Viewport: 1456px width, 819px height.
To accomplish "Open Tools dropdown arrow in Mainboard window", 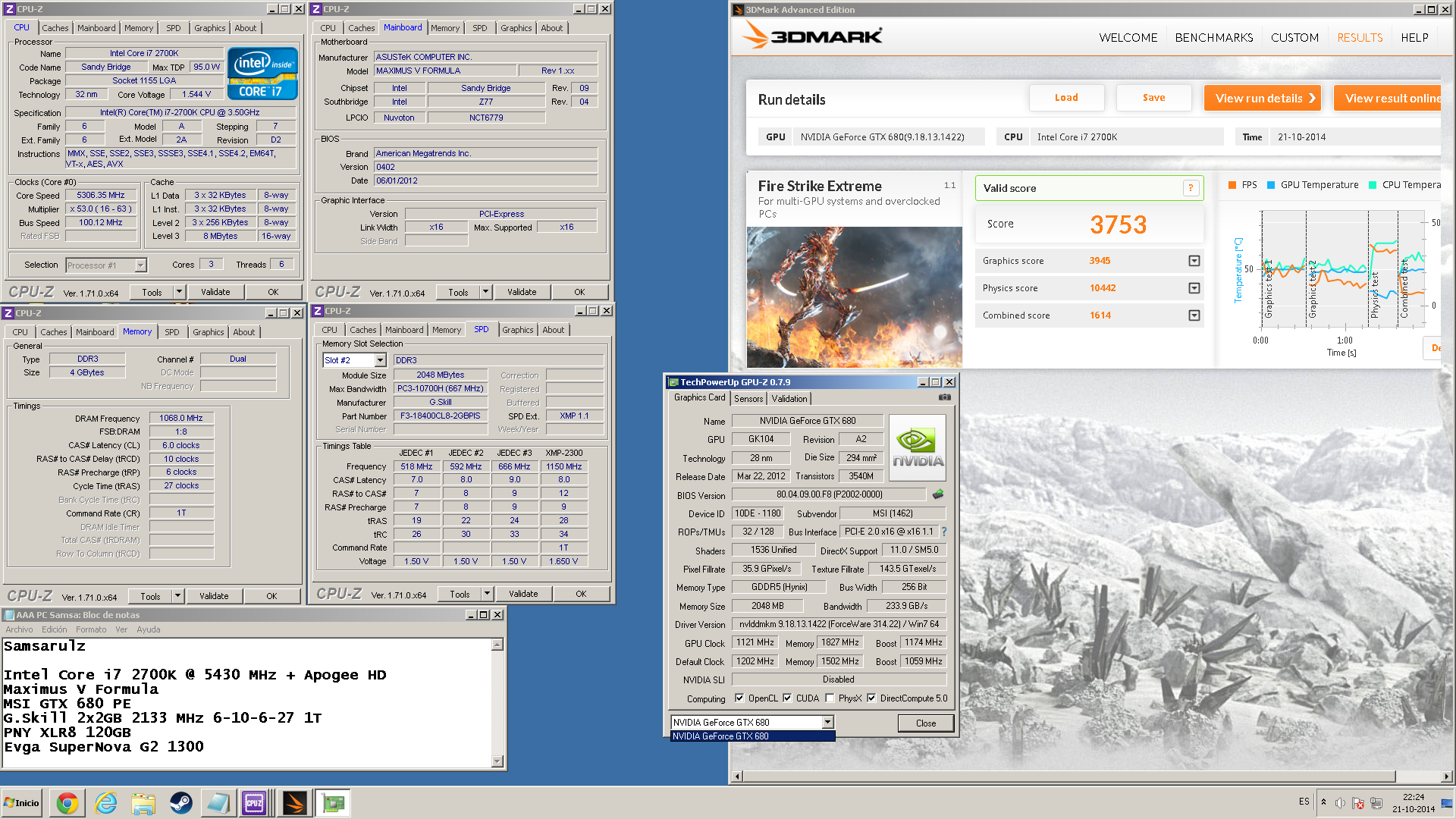I will [x=485, y=292].
